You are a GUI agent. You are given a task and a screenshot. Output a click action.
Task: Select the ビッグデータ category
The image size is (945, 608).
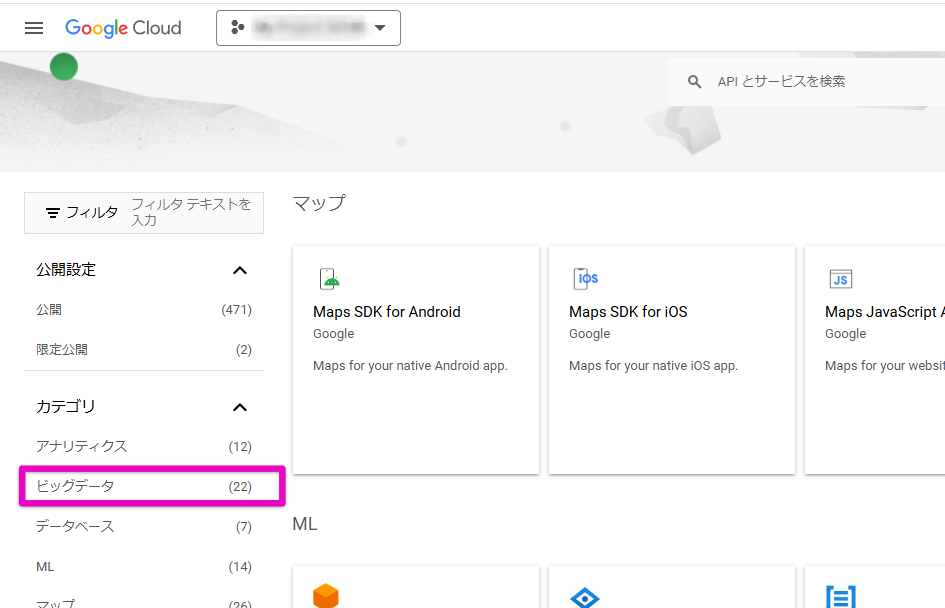pos(143,486)
